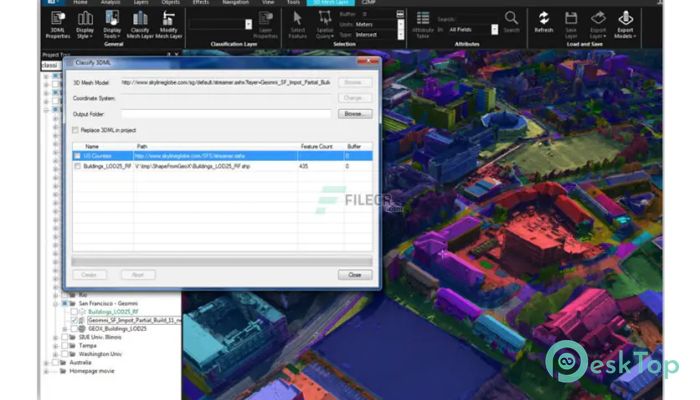The image size is (700, 400).
Task: Open the Display Style tool
Action: click(x=85, y=25)
